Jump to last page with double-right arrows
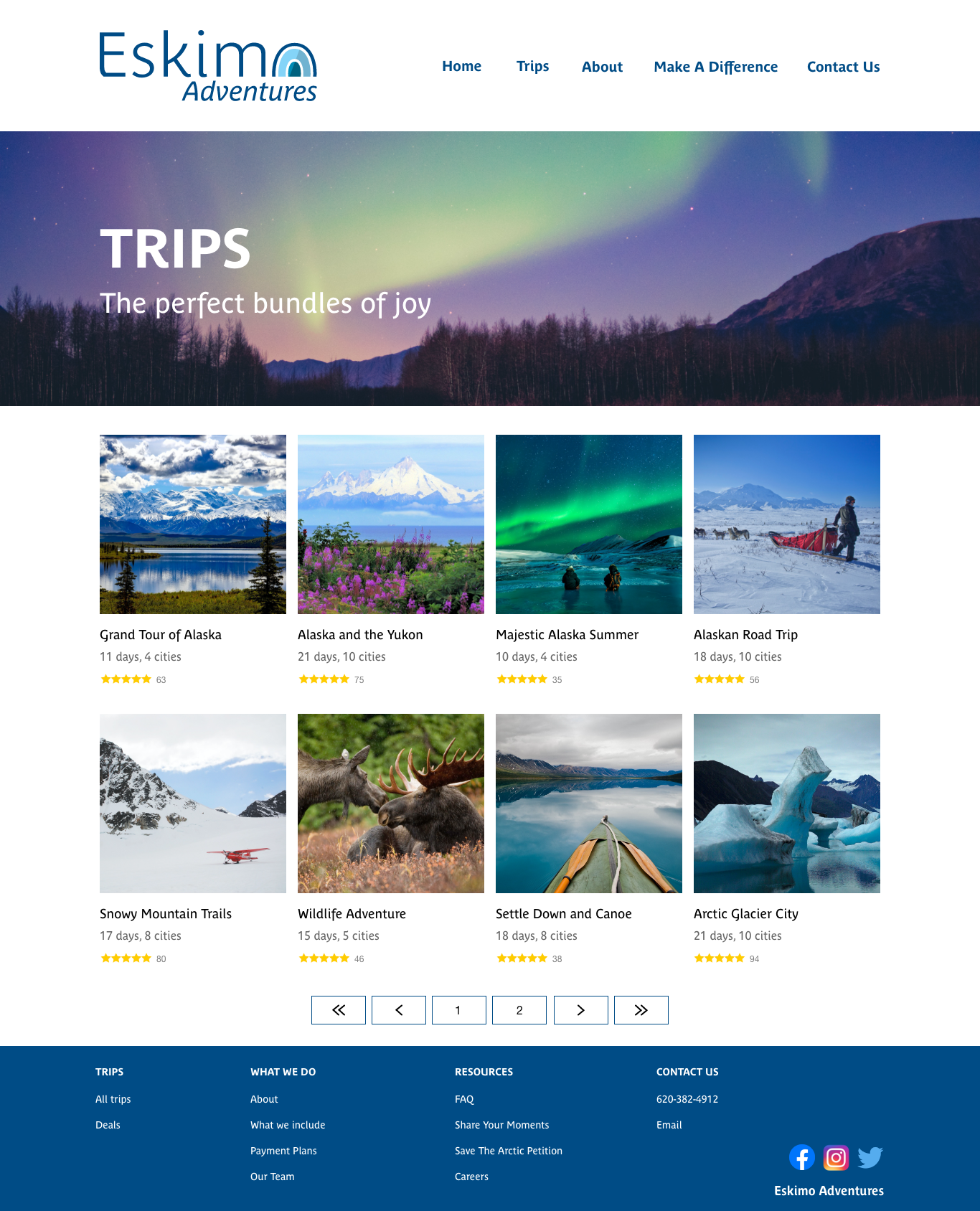The image size is (980, 1211). [x=641, y=1010]
